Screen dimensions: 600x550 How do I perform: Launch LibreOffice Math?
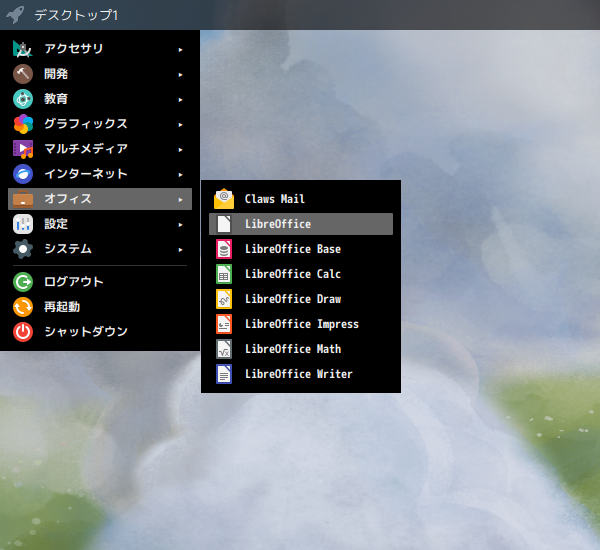coord(301,349)
